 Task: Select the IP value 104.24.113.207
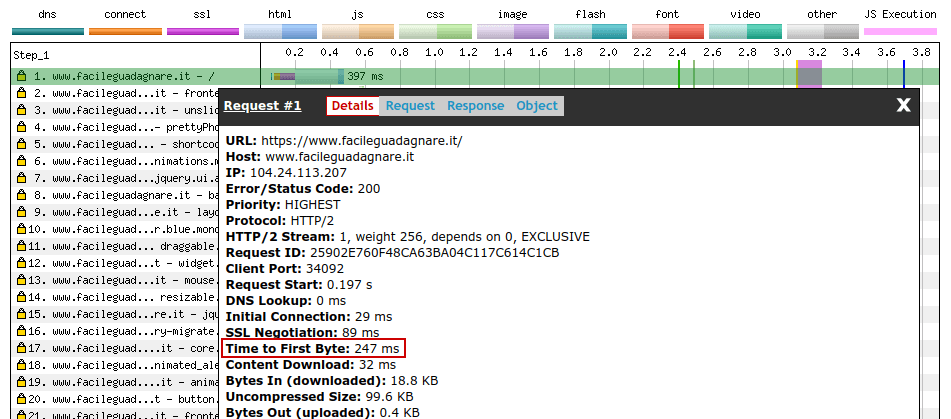pos(298,173)
